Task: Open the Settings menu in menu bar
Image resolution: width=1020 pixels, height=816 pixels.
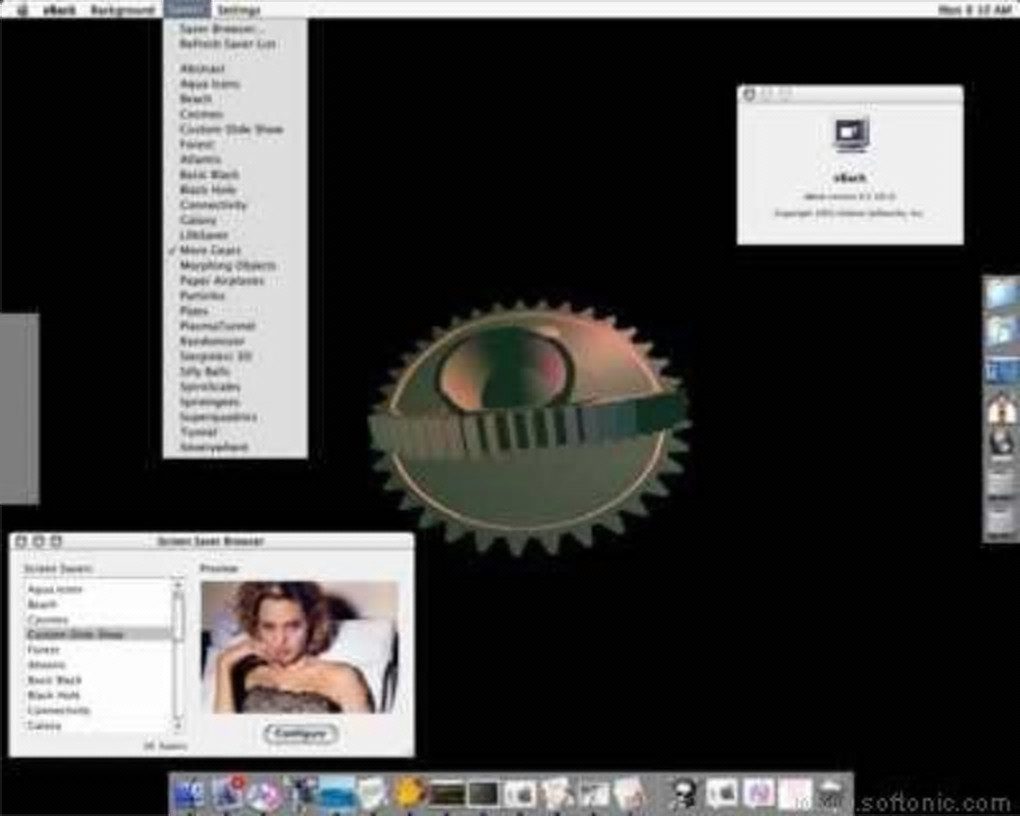Action: [x=239, y=10]
